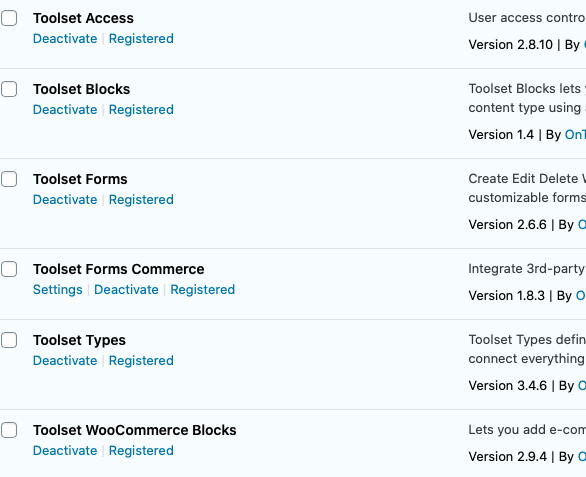Image resolution: width=586 pixels, height=477 pixels.
Task: Deactivate the Toolset Forms plugin
Action: (x=65, y=200)
